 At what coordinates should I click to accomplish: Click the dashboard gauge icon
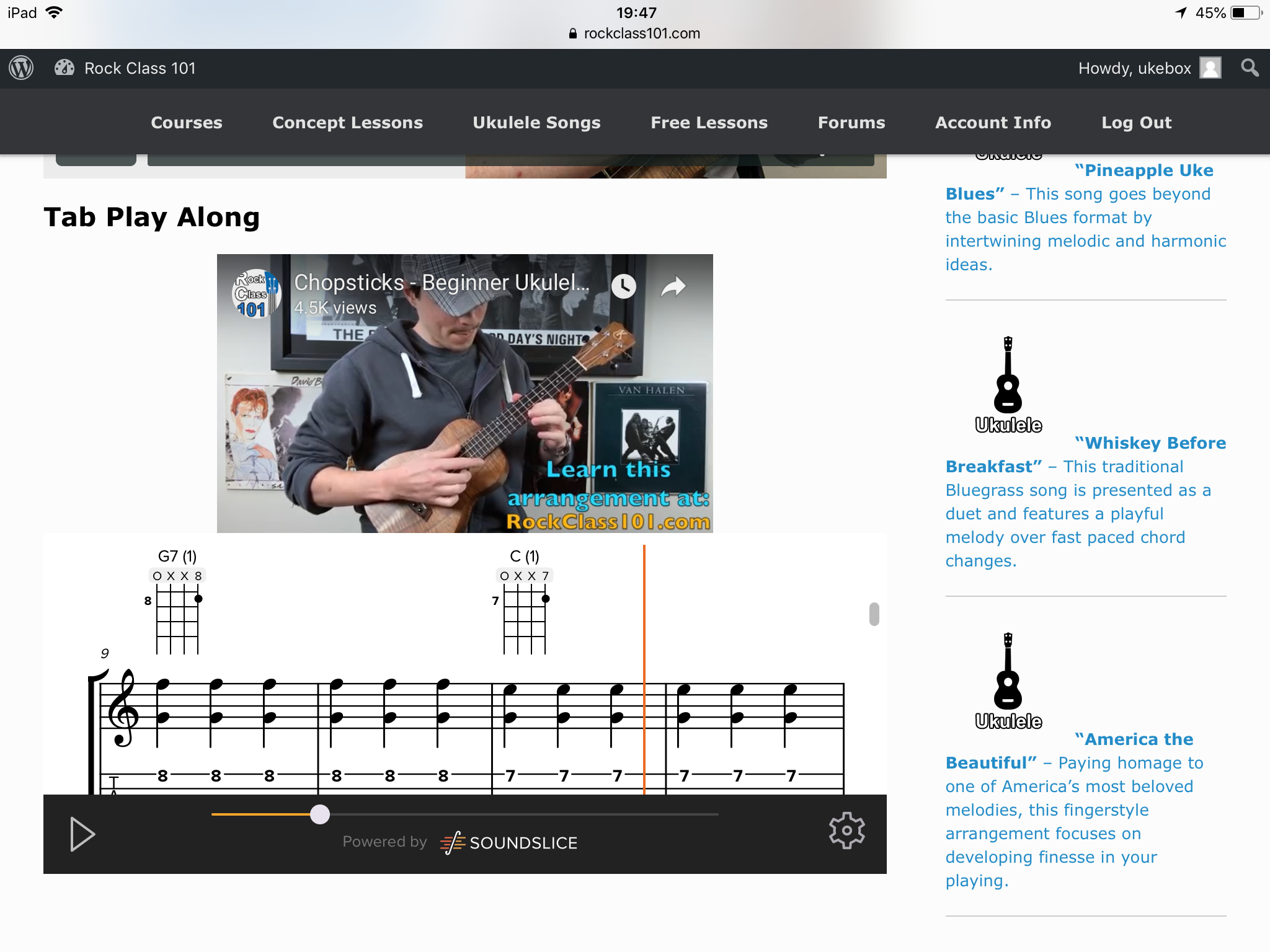pos(64,68)
